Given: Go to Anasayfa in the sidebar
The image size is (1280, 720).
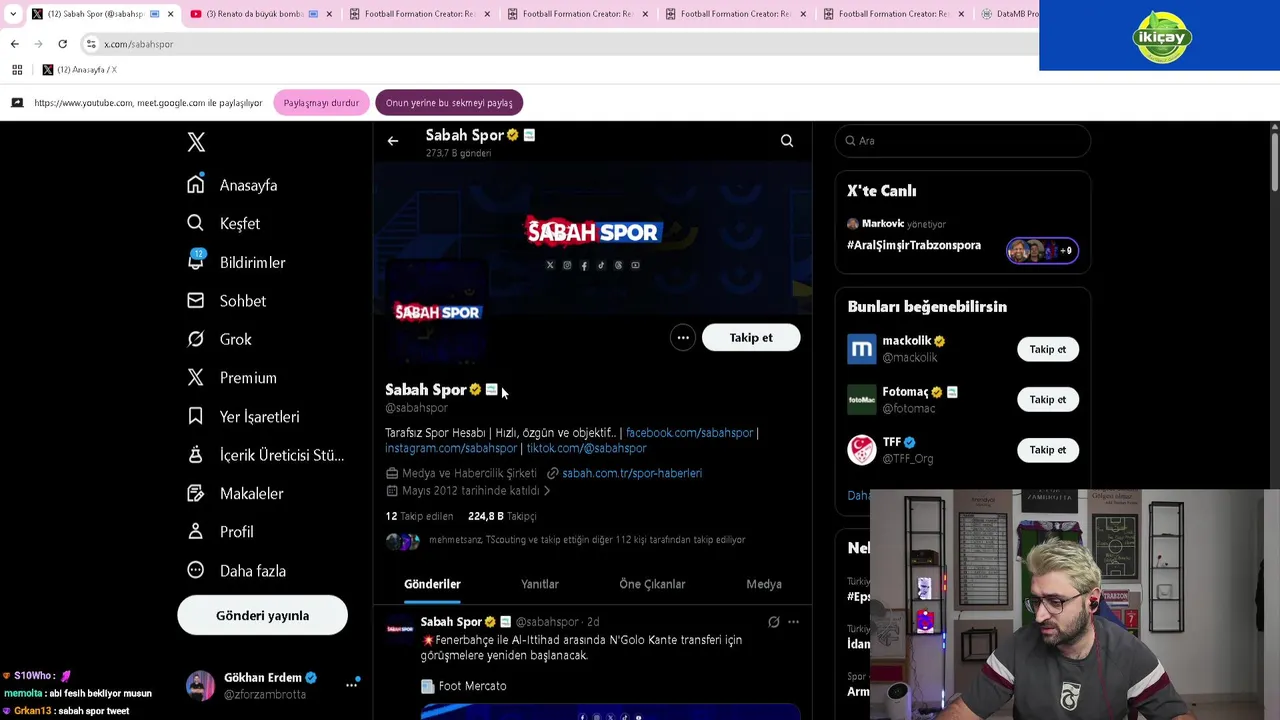Looking at the screenshot, I should [x=232, y=185].
